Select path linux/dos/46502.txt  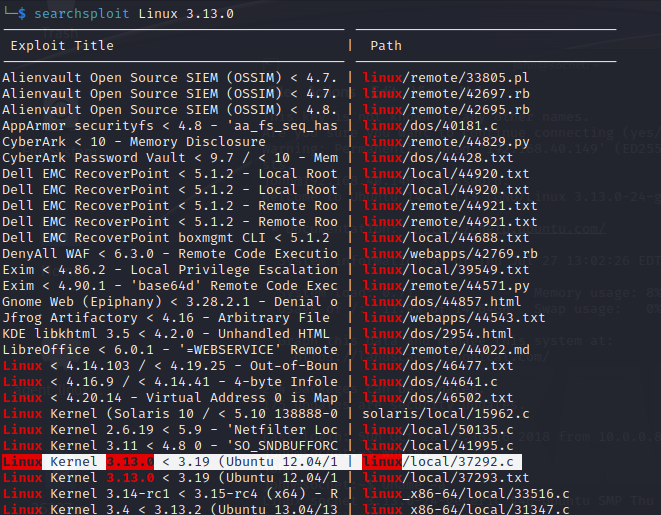(438, 398)
